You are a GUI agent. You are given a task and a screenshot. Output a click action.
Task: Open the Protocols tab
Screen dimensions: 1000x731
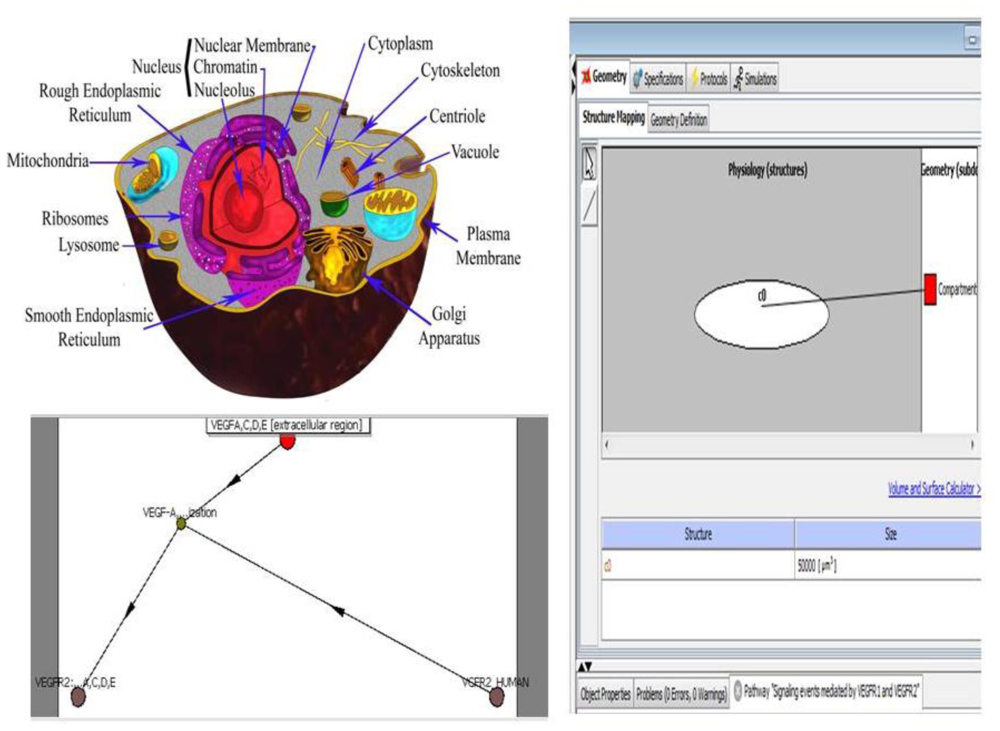pyautogui.click(x=708, y=78)
